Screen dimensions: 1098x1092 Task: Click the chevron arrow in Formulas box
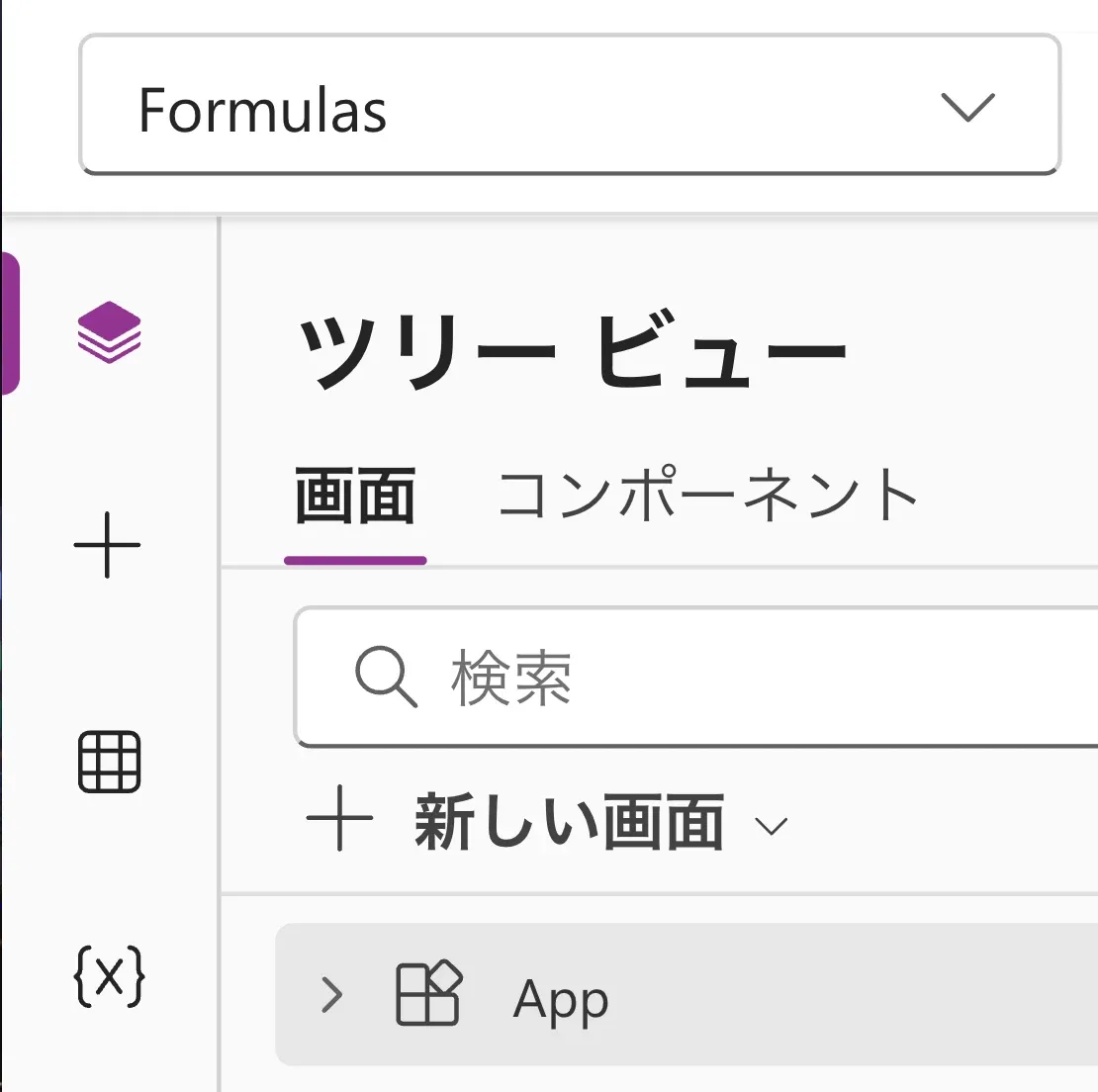(x=967, y=107)
